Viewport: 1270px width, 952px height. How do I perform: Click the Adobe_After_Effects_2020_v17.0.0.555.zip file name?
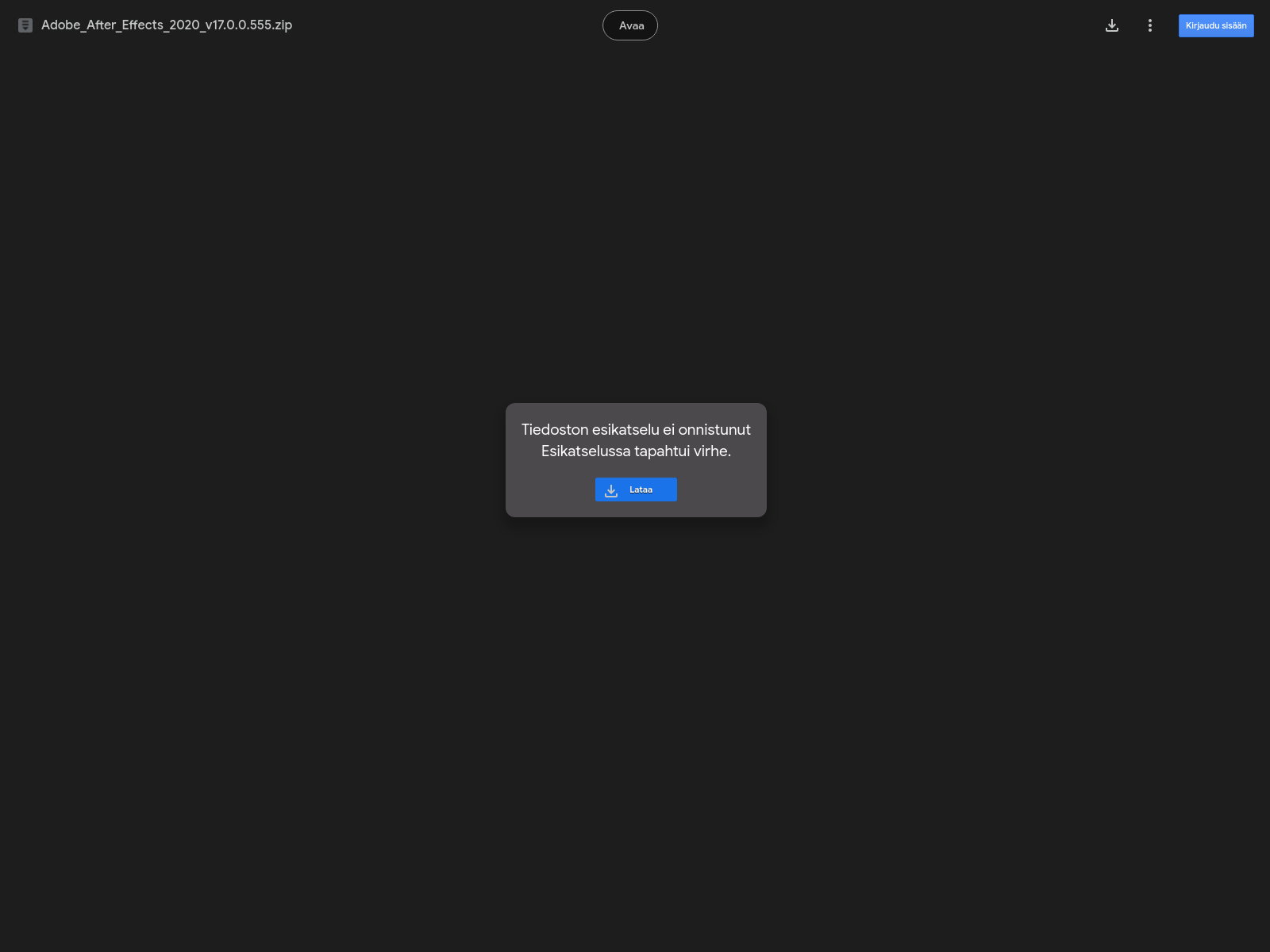click(x=167, y=25)
